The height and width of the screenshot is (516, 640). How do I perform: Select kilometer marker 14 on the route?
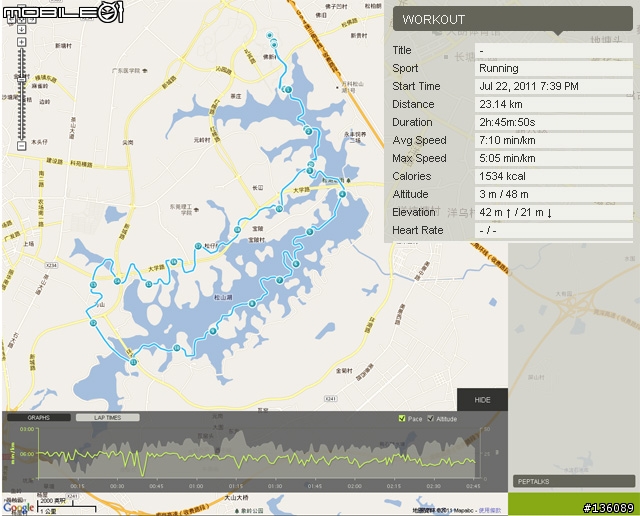tap(118, 281)
